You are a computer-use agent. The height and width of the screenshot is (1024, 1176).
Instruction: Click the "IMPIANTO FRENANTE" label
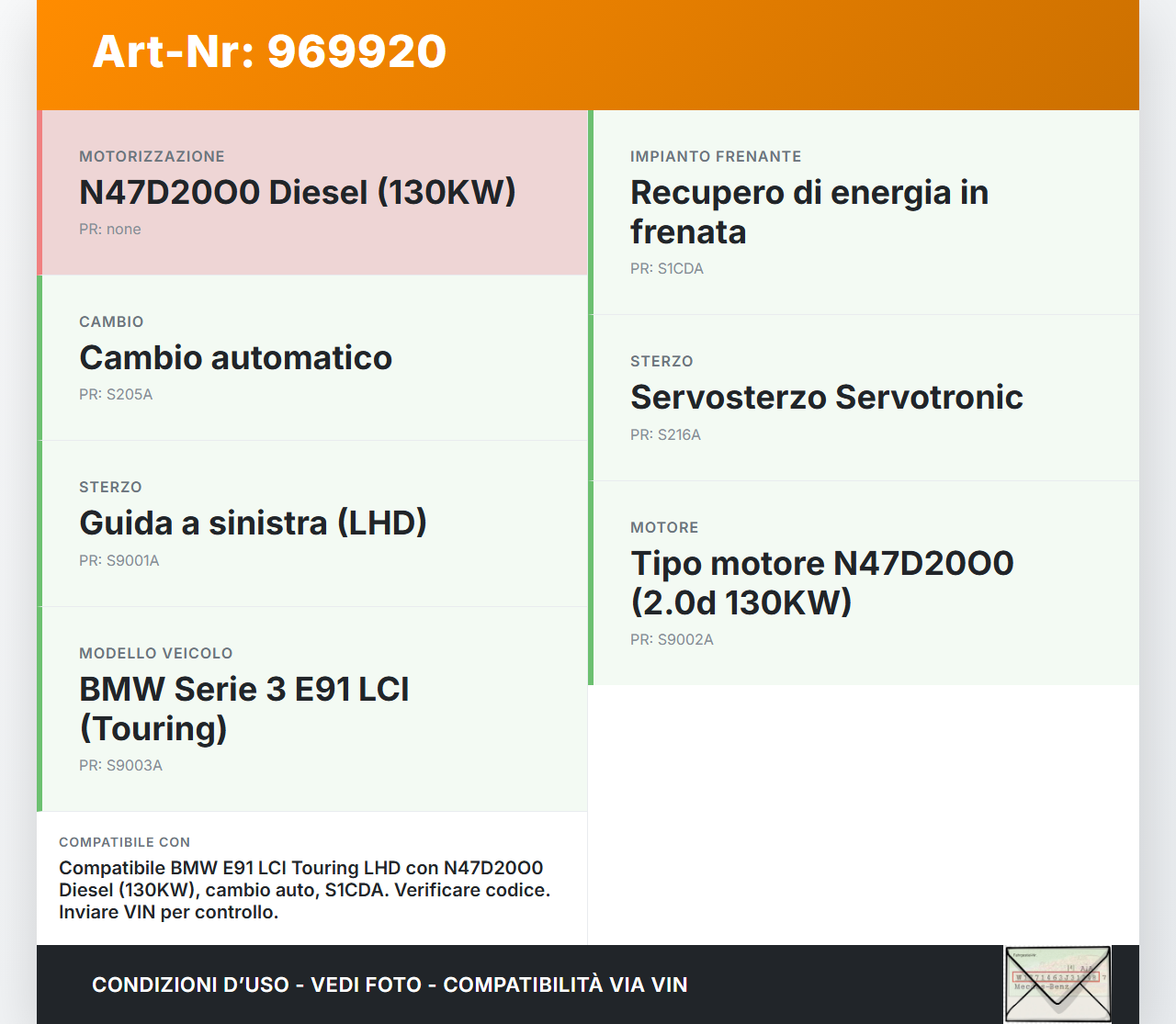(x=716, y=156)
